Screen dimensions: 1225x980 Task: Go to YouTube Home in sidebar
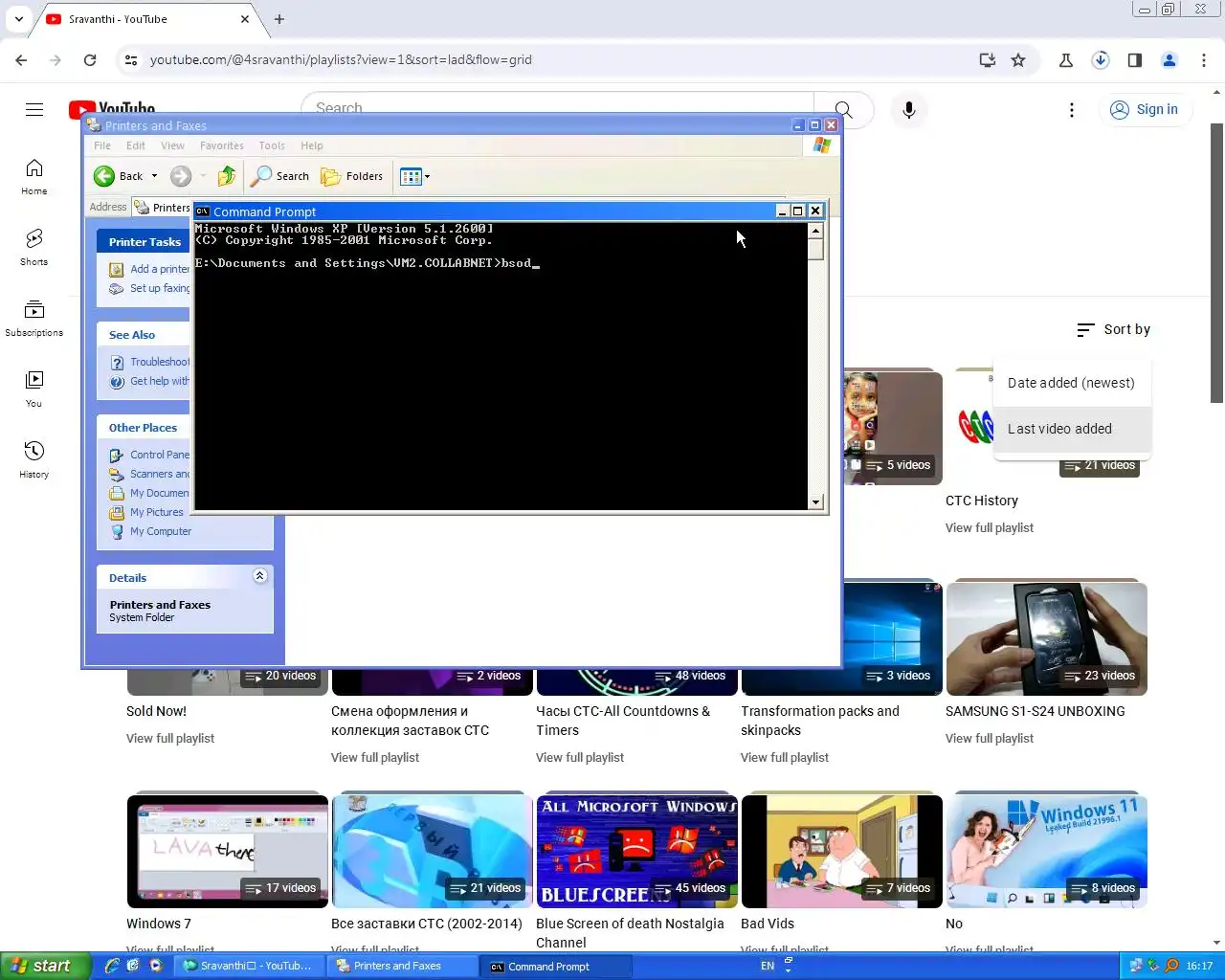(34, 177)
